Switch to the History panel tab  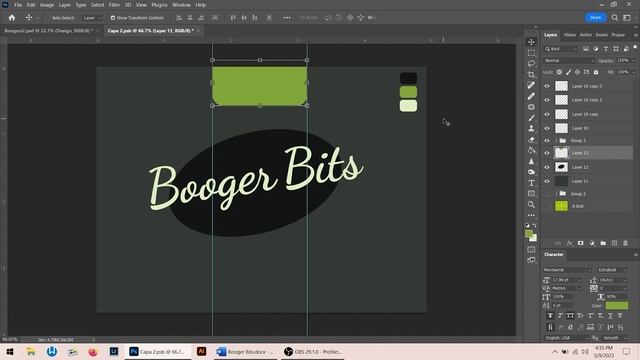570,35
